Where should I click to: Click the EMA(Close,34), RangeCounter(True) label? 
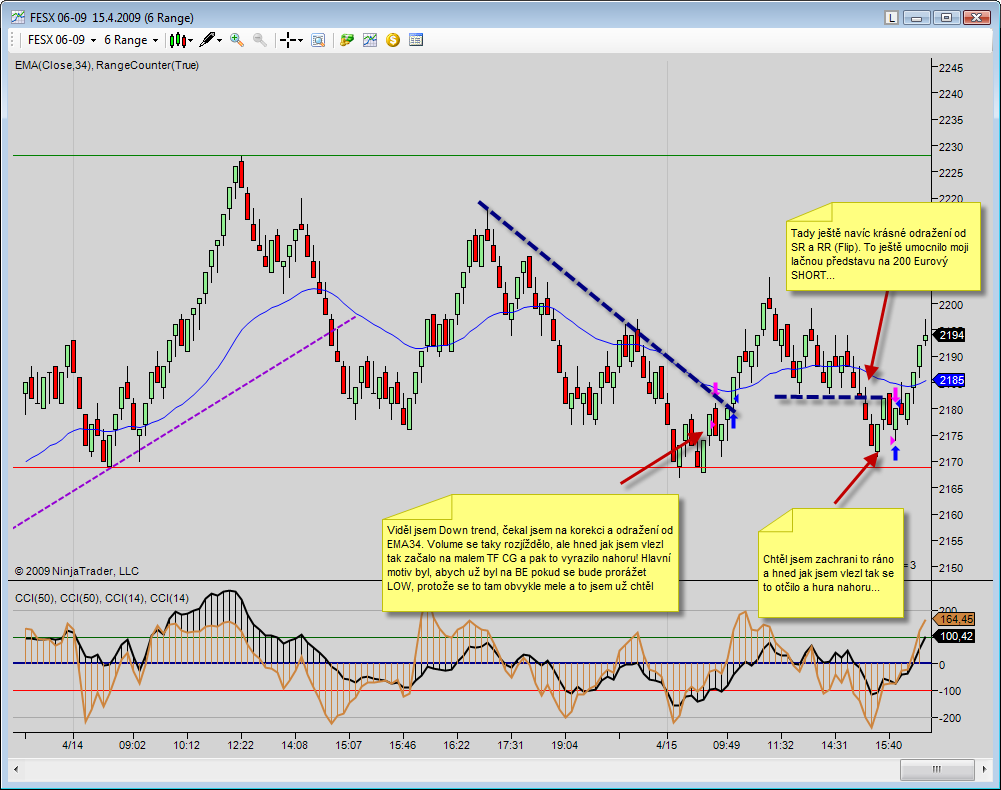tap(107, 65)
